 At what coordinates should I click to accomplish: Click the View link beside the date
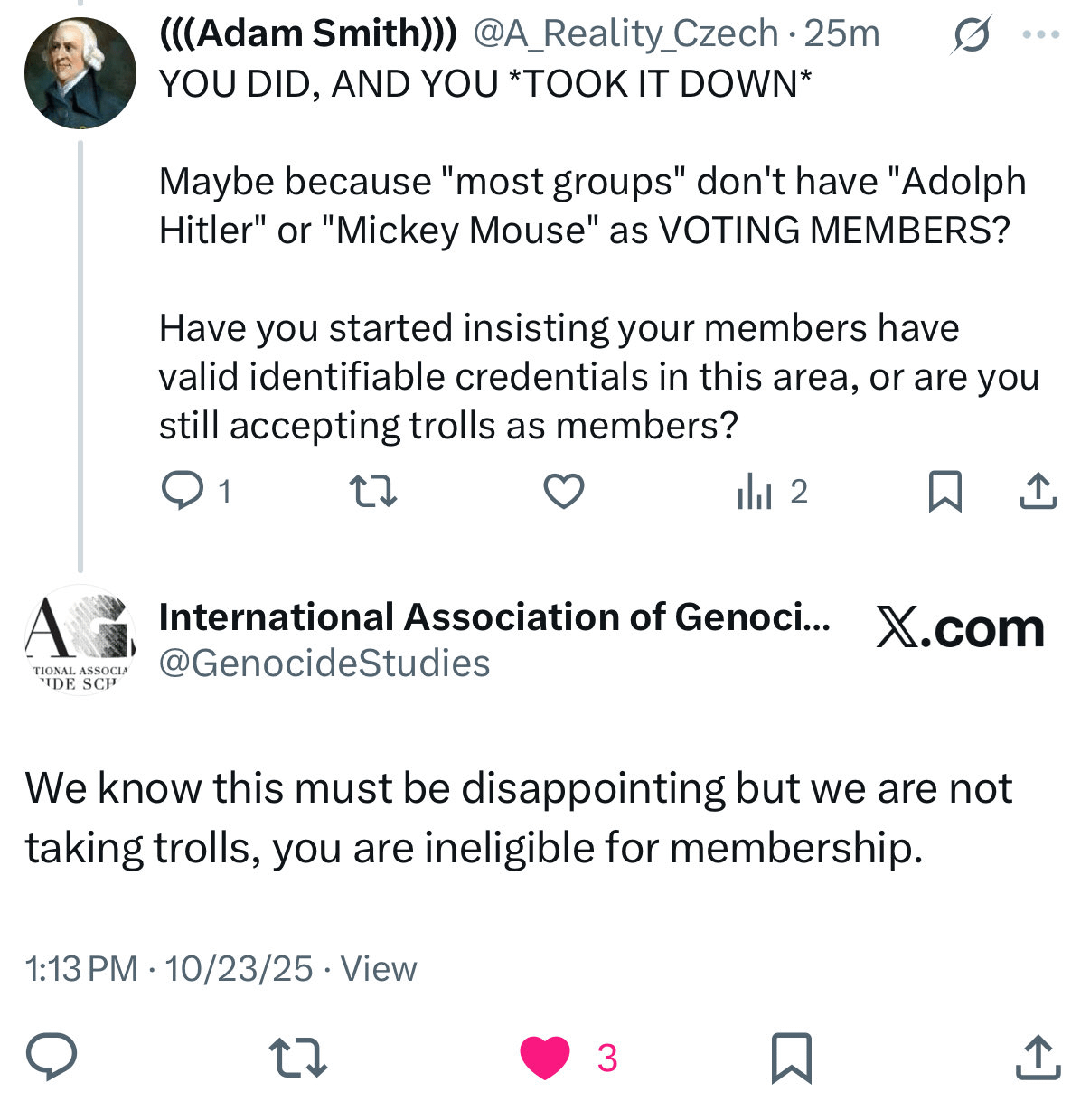[x=379, y=969]
